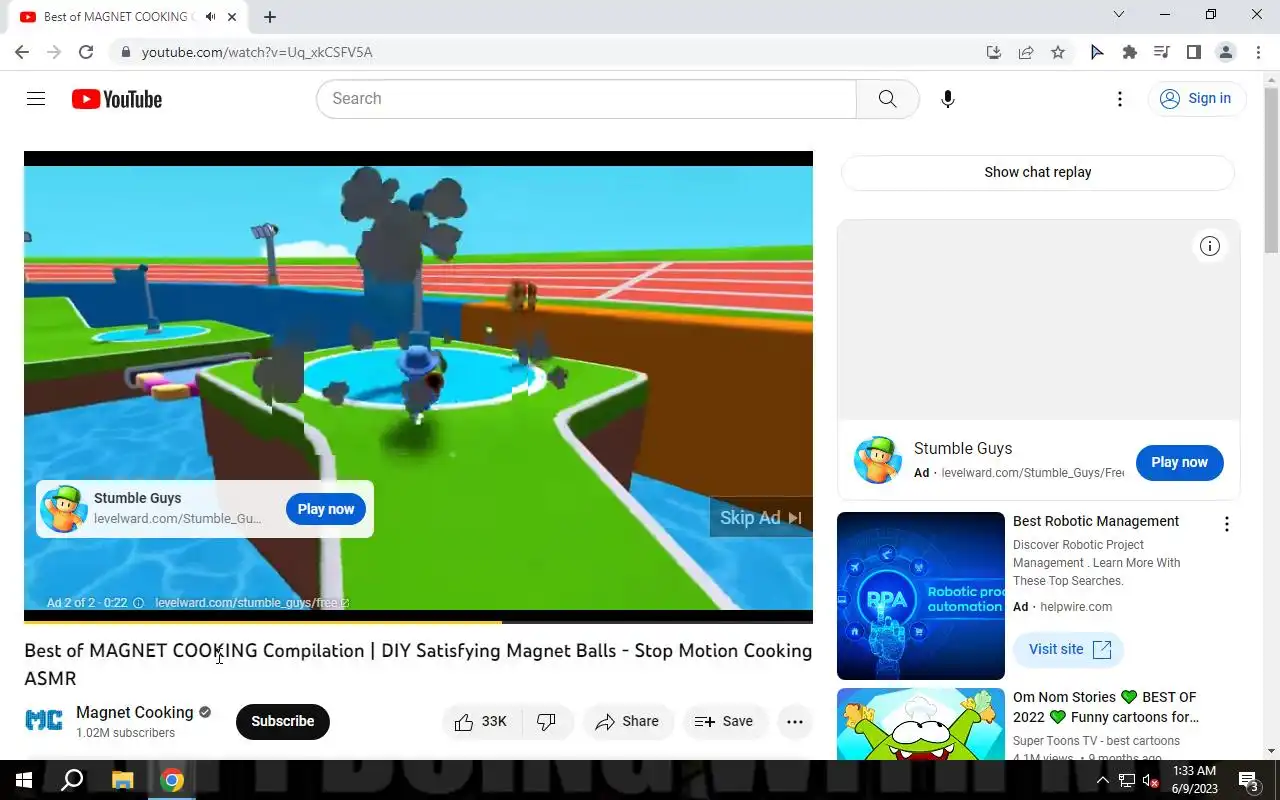This screenshot has width=1280, height=800.
Task: Open a new browser tab
Action: pyautogui.click(x=270, y=17)
